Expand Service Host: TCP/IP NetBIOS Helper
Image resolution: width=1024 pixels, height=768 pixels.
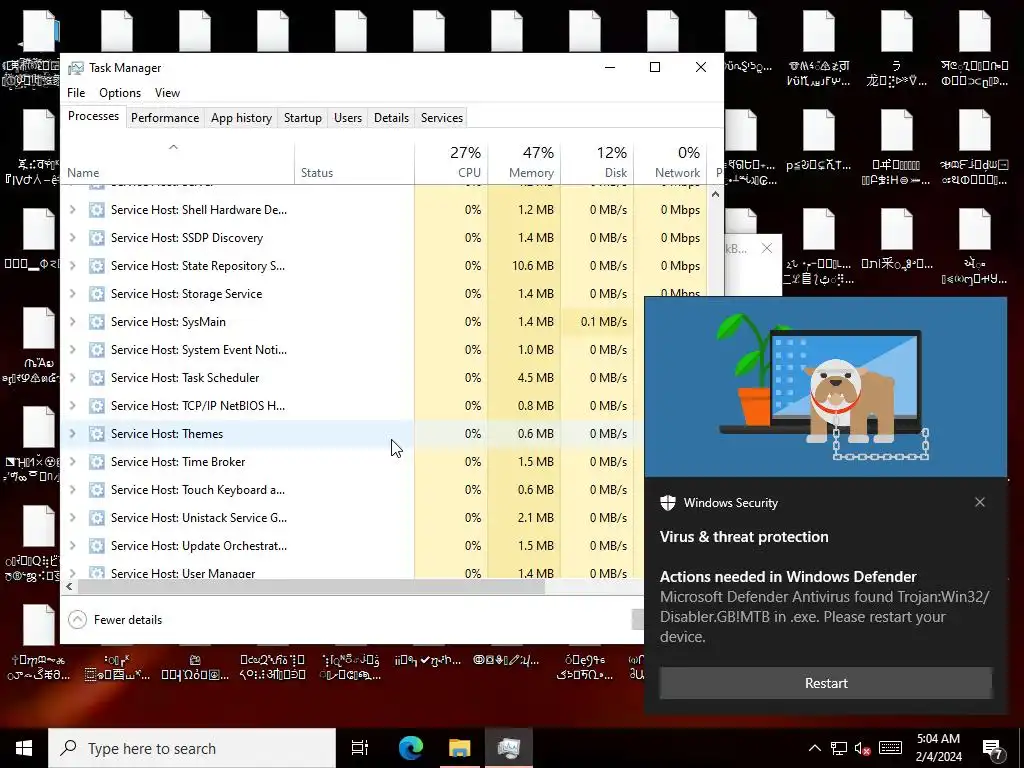72,406
